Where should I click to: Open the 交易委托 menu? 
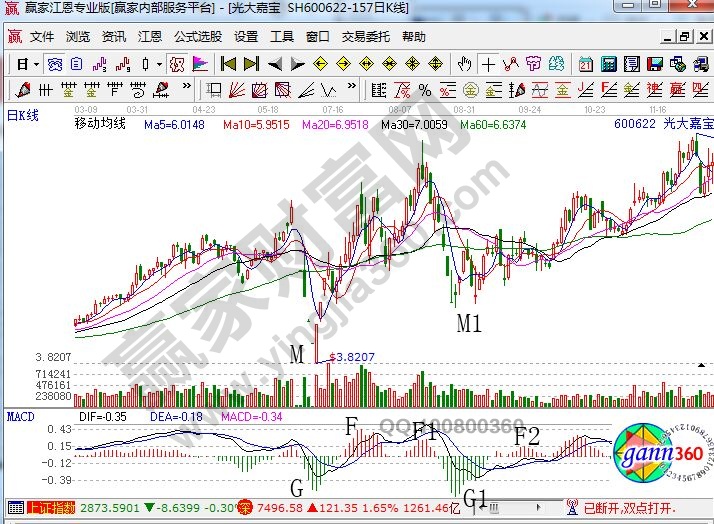pyautogui.click(x=365, y=36)
